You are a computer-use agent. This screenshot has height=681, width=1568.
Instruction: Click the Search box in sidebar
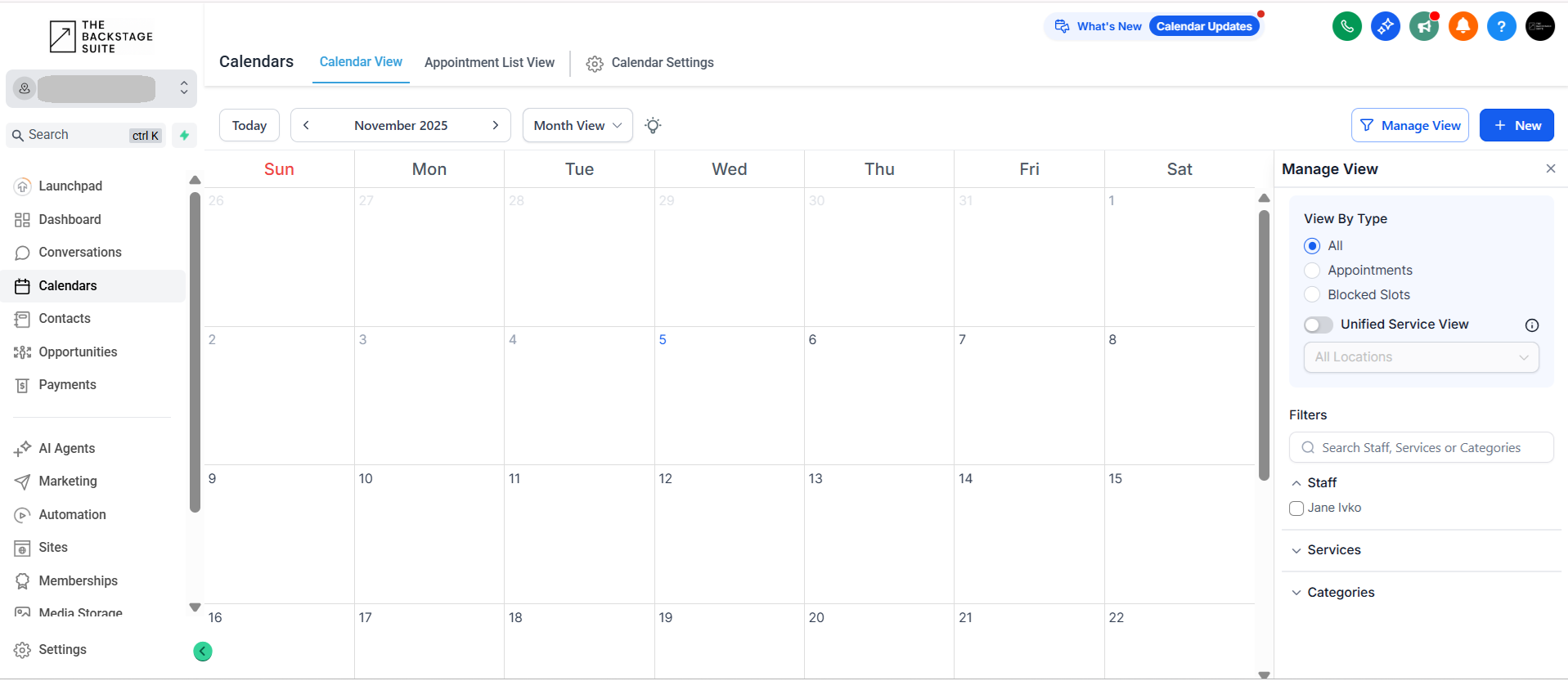pos(86,136)
